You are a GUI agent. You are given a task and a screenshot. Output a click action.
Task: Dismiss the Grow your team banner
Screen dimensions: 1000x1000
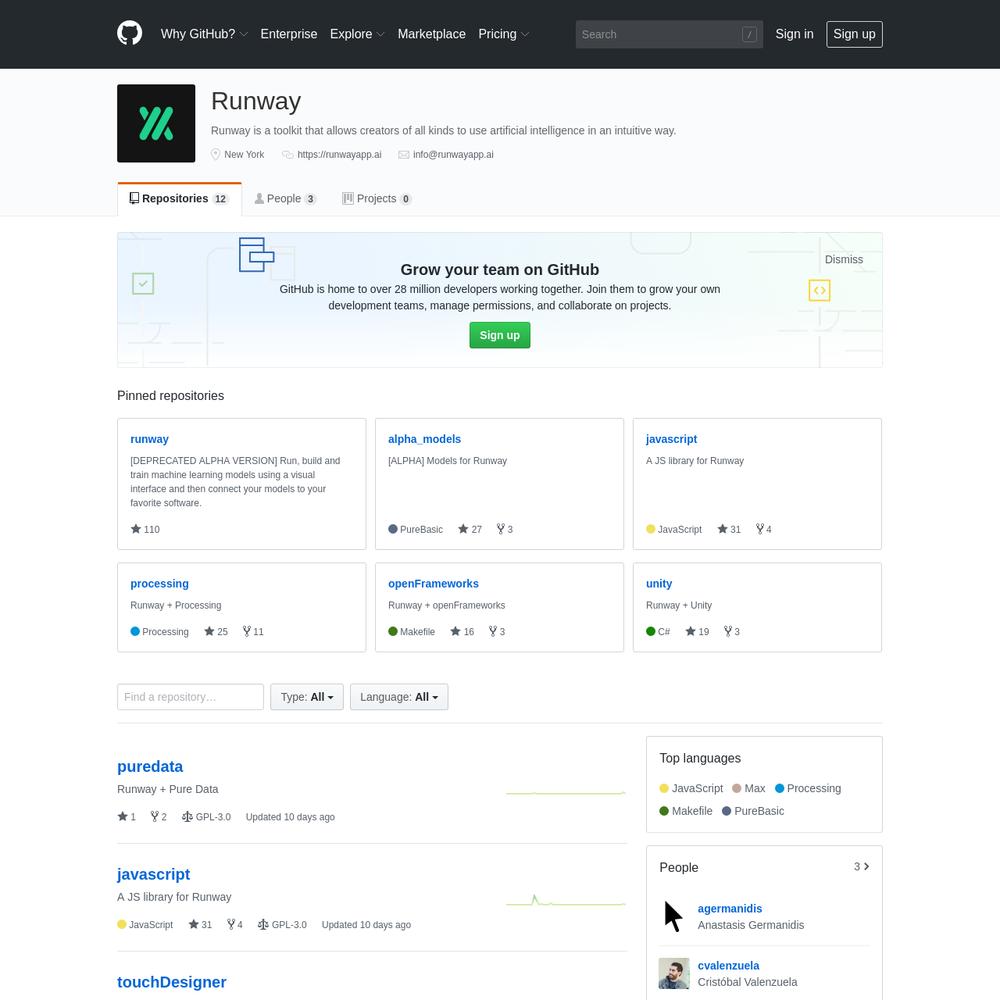click(843, 260)
